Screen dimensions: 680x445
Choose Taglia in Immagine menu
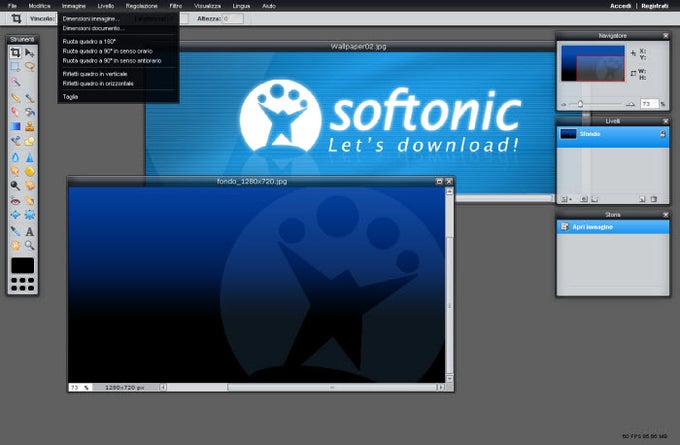(118, 97)
